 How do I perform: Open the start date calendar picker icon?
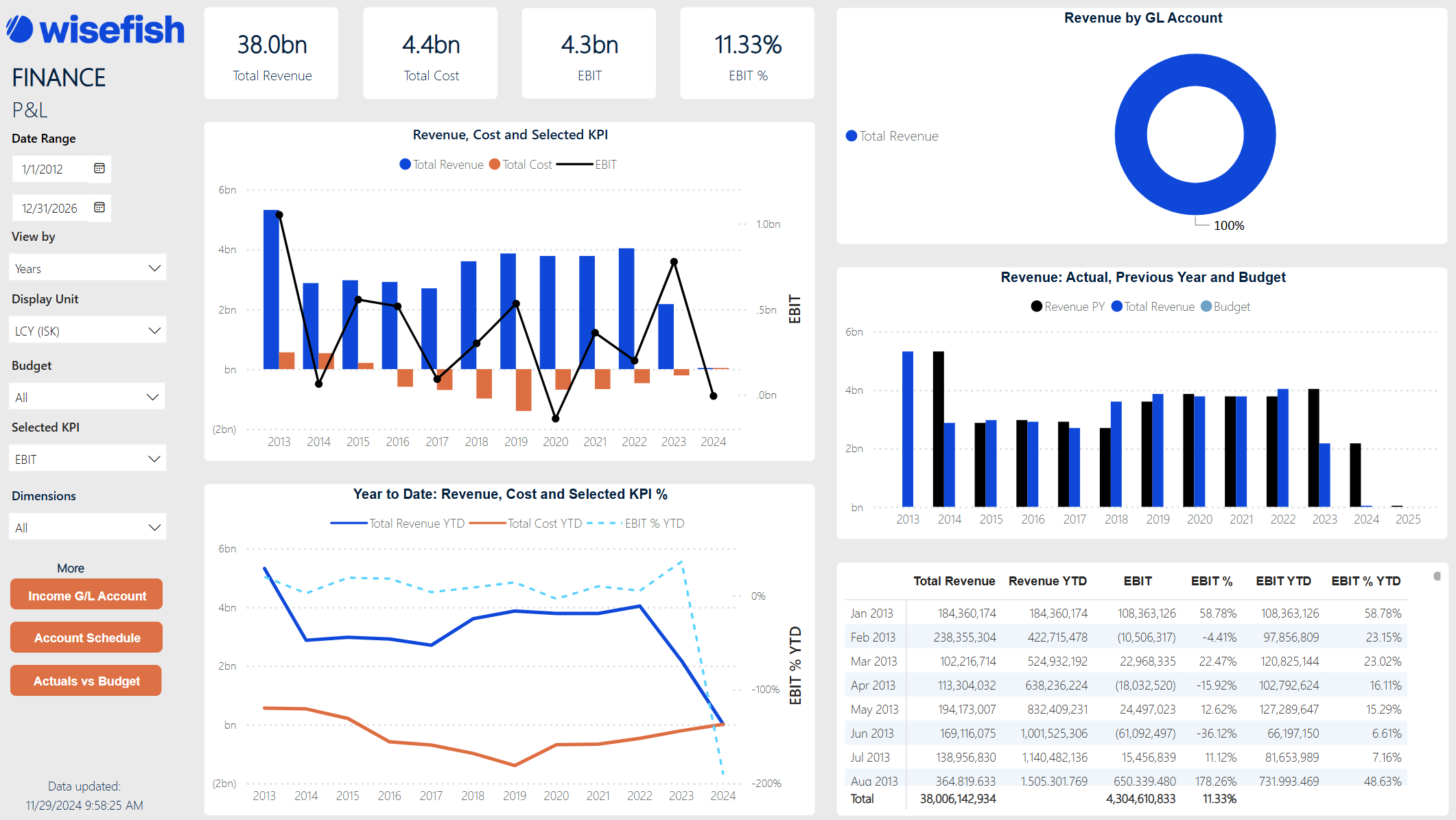99,169
